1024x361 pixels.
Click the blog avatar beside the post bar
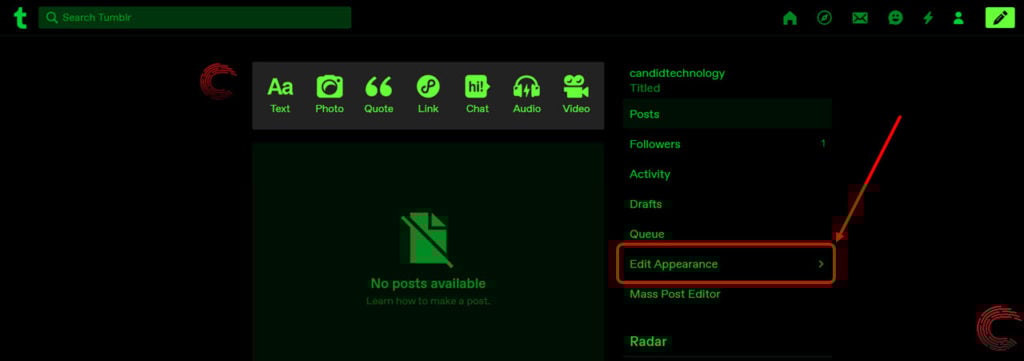pyautogui.click(x=218, y=81)
